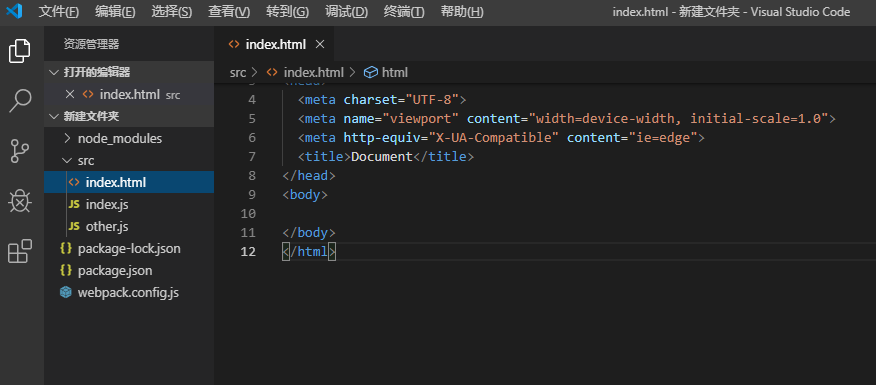Open the Extensions view icon

click(20, 251)
